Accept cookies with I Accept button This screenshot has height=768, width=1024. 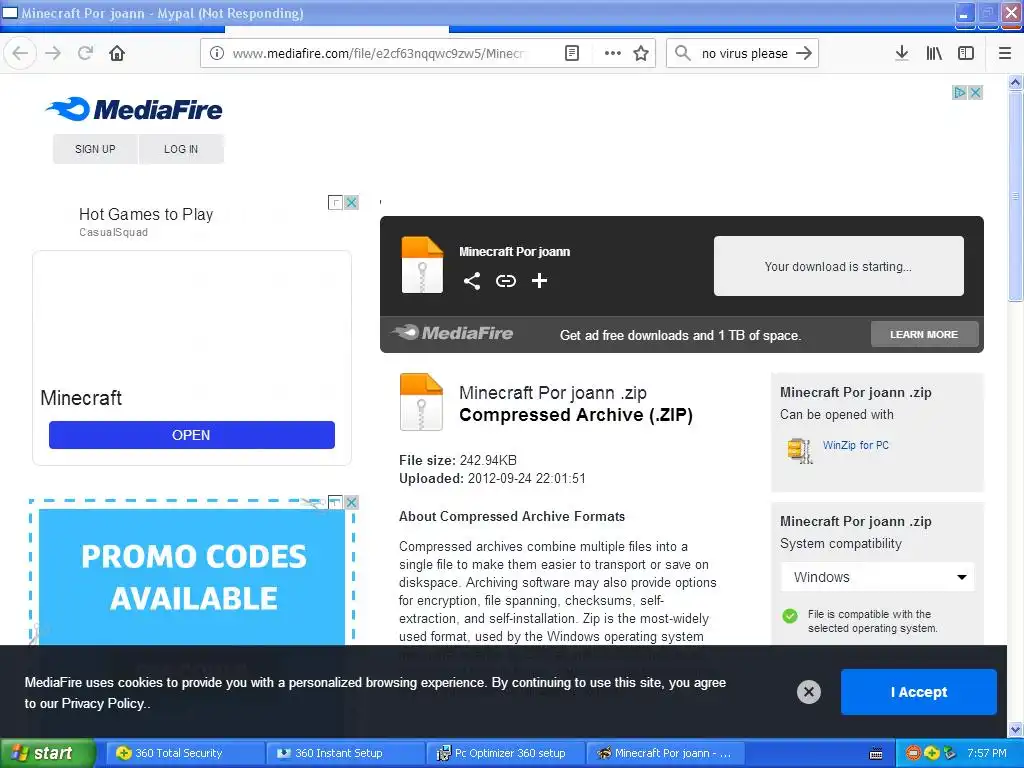[918, 692]
